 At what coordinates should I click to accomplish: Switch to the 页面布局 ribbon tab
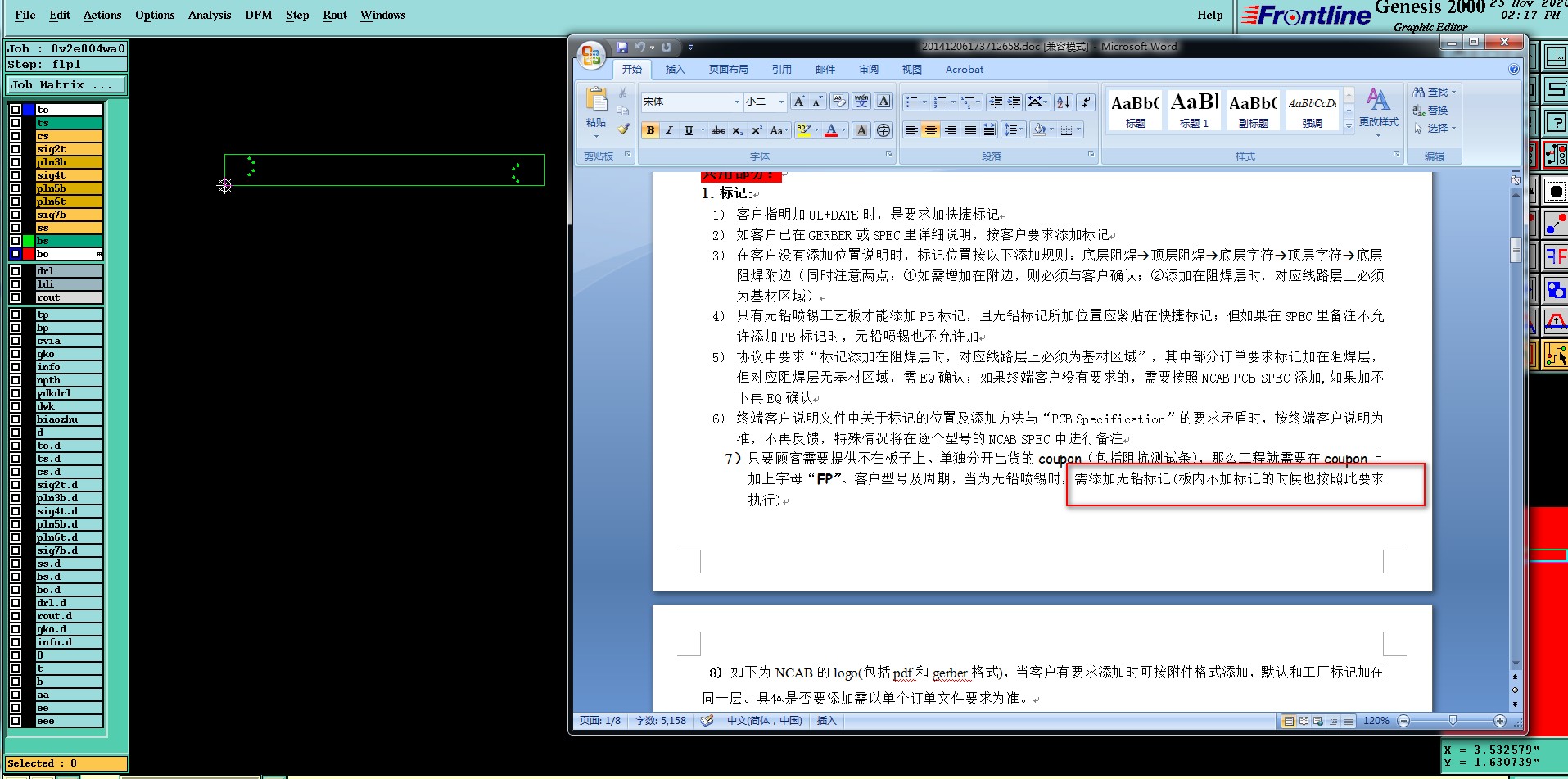[x=729, y=70]
